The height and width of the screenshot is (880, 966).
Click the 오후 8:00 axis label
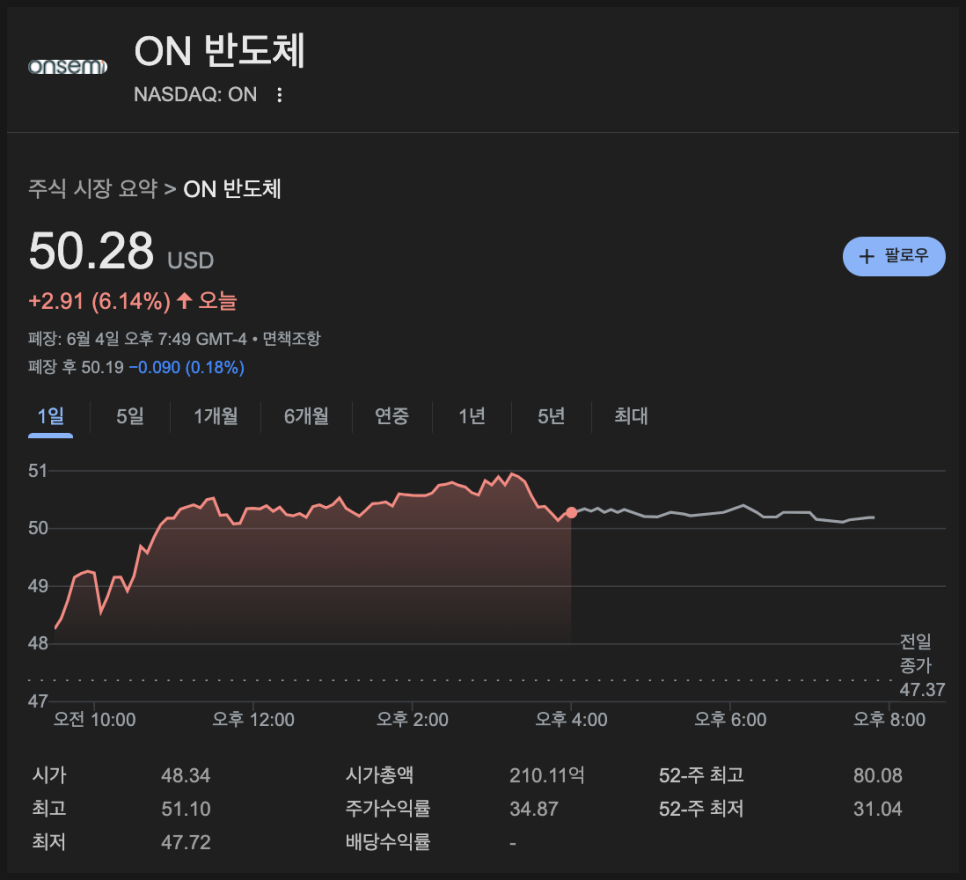click(x=889, y=719)
